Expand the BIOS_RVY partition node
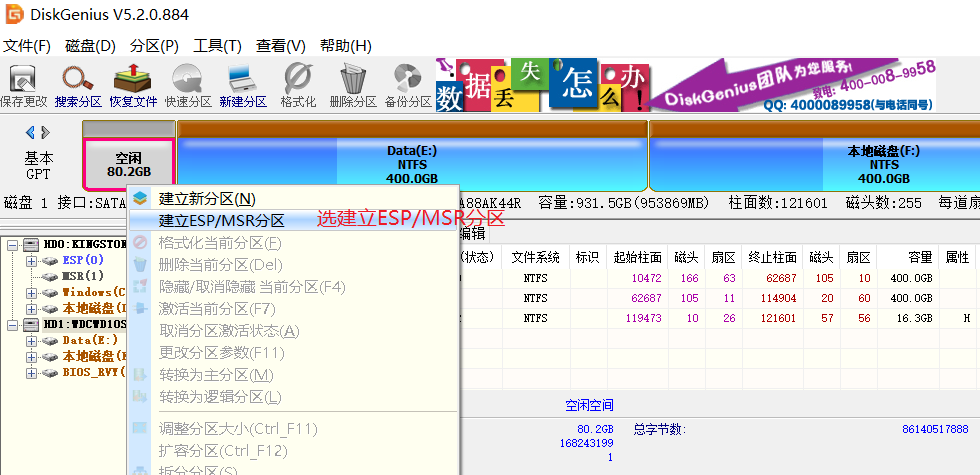Image resolution: width=980 pixels, height=475 pixels. pos(31,372)
